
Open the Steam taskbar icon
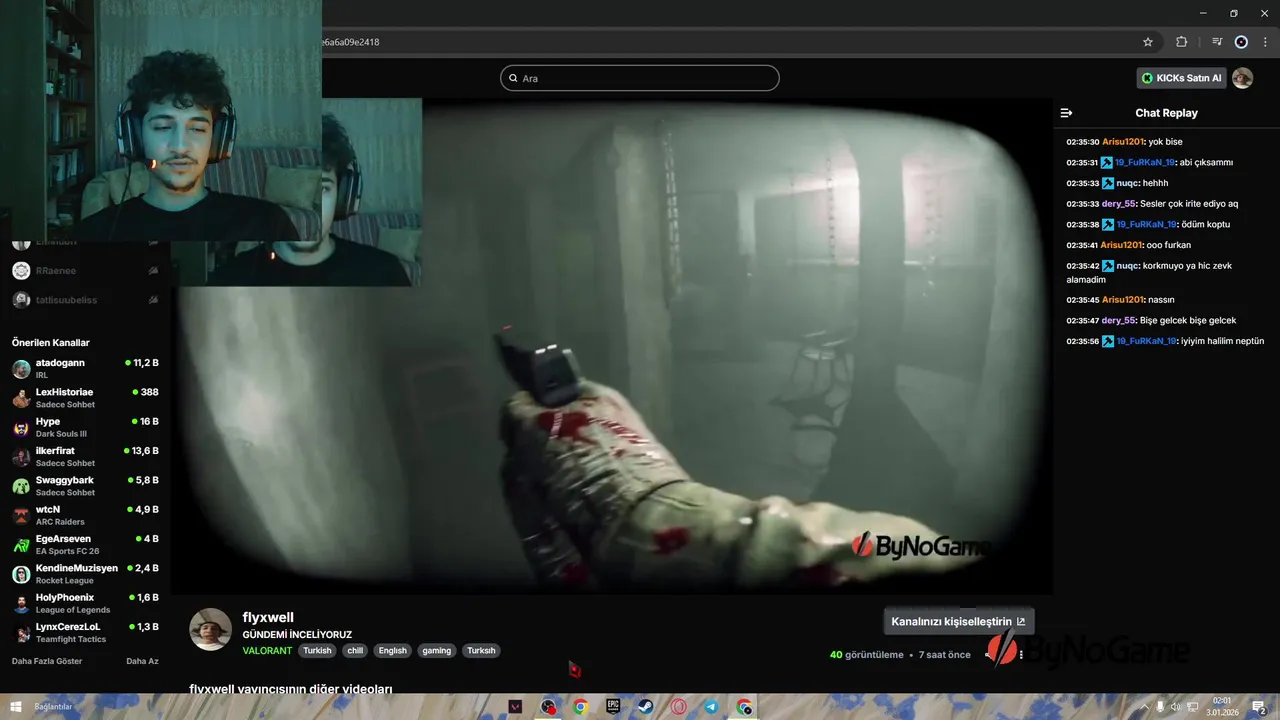pyautogui.click(x=646, y=707)
